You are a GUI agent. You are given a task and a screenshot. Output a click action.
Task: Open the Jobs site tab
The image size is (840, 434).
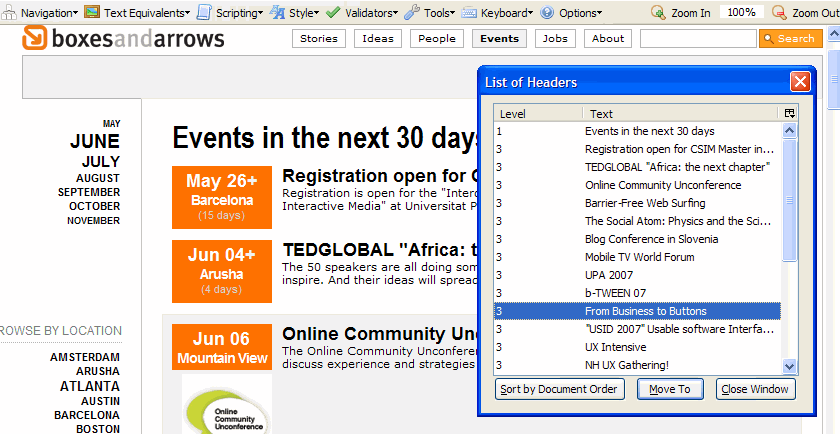(555, 39)
